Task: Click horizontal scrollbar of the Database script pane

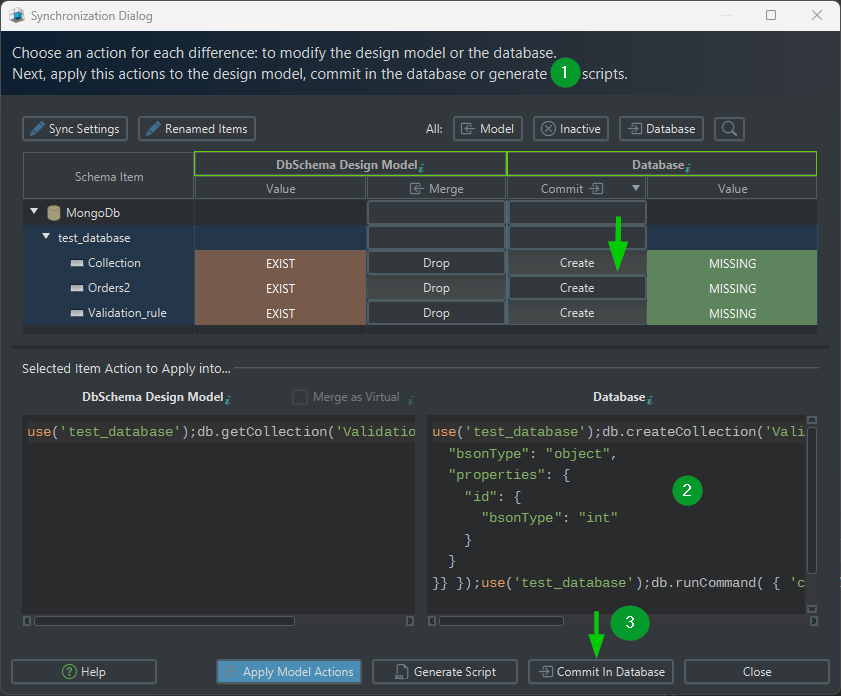Action: (501, 621)
